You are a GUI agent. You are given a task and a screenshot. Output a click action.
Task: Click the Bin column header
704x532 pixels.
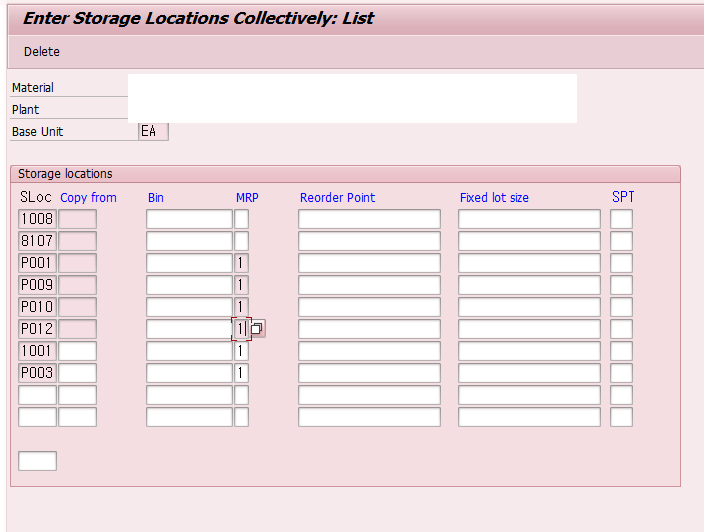tap(156, 198)
